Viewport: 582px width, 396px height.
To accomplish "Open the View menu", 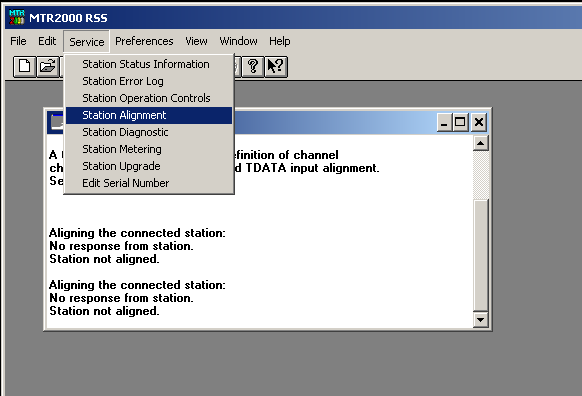I will coord(196,41).
